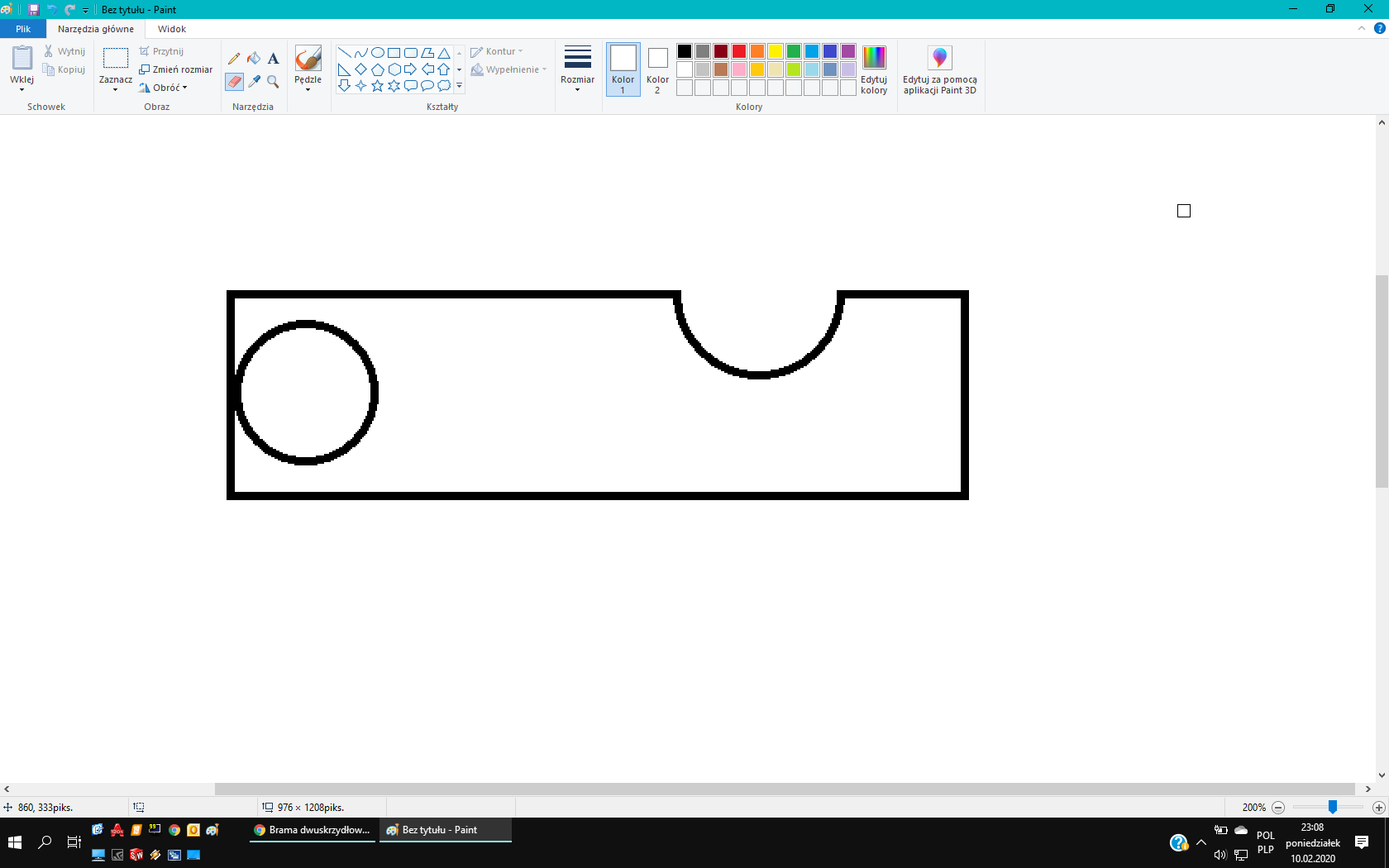Pick the red color swatch
Viewport: 1389px width, 868px height.
click(x=739, y=51)
